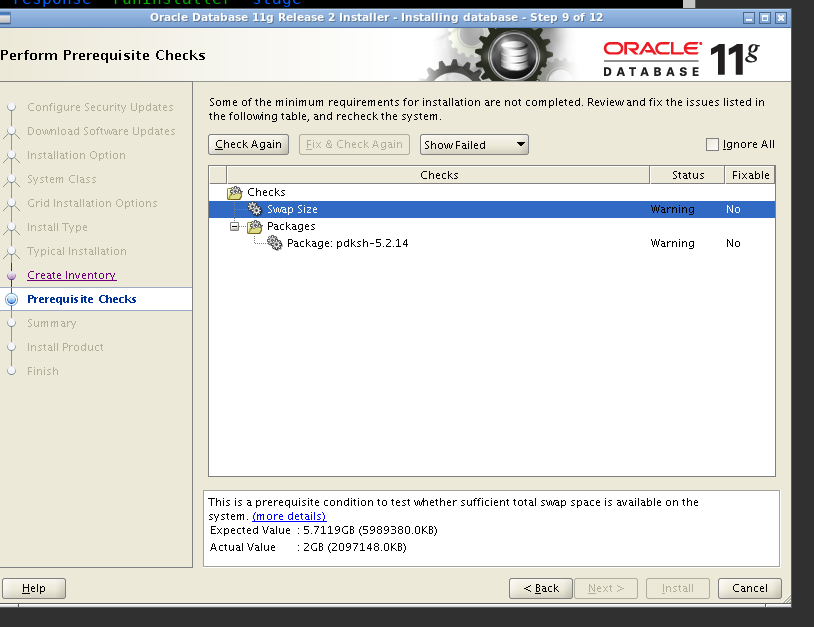This screenshot has height=627, width=814.
Task: Click the Next button
Action: [605, 588]
